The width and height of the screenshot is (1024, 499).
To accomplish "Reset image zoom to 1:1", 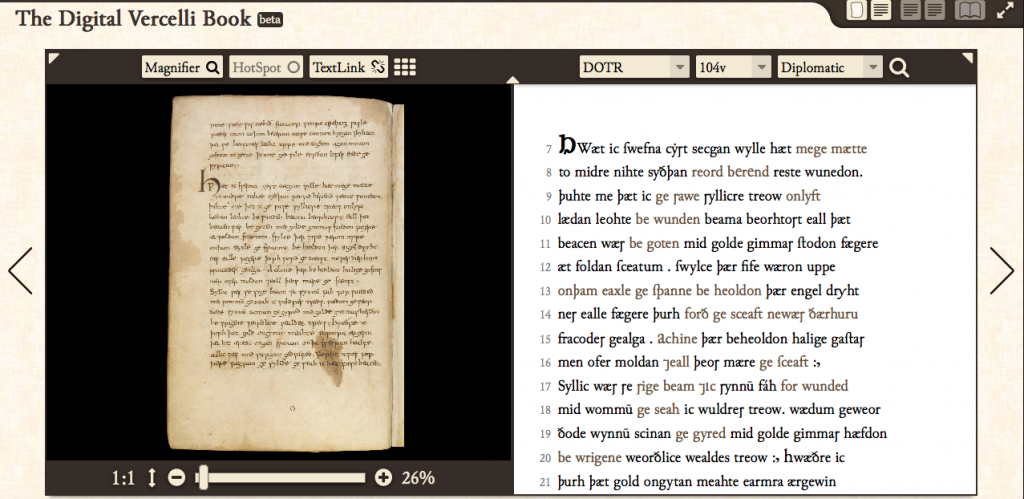I will click(x=123, y=478).
